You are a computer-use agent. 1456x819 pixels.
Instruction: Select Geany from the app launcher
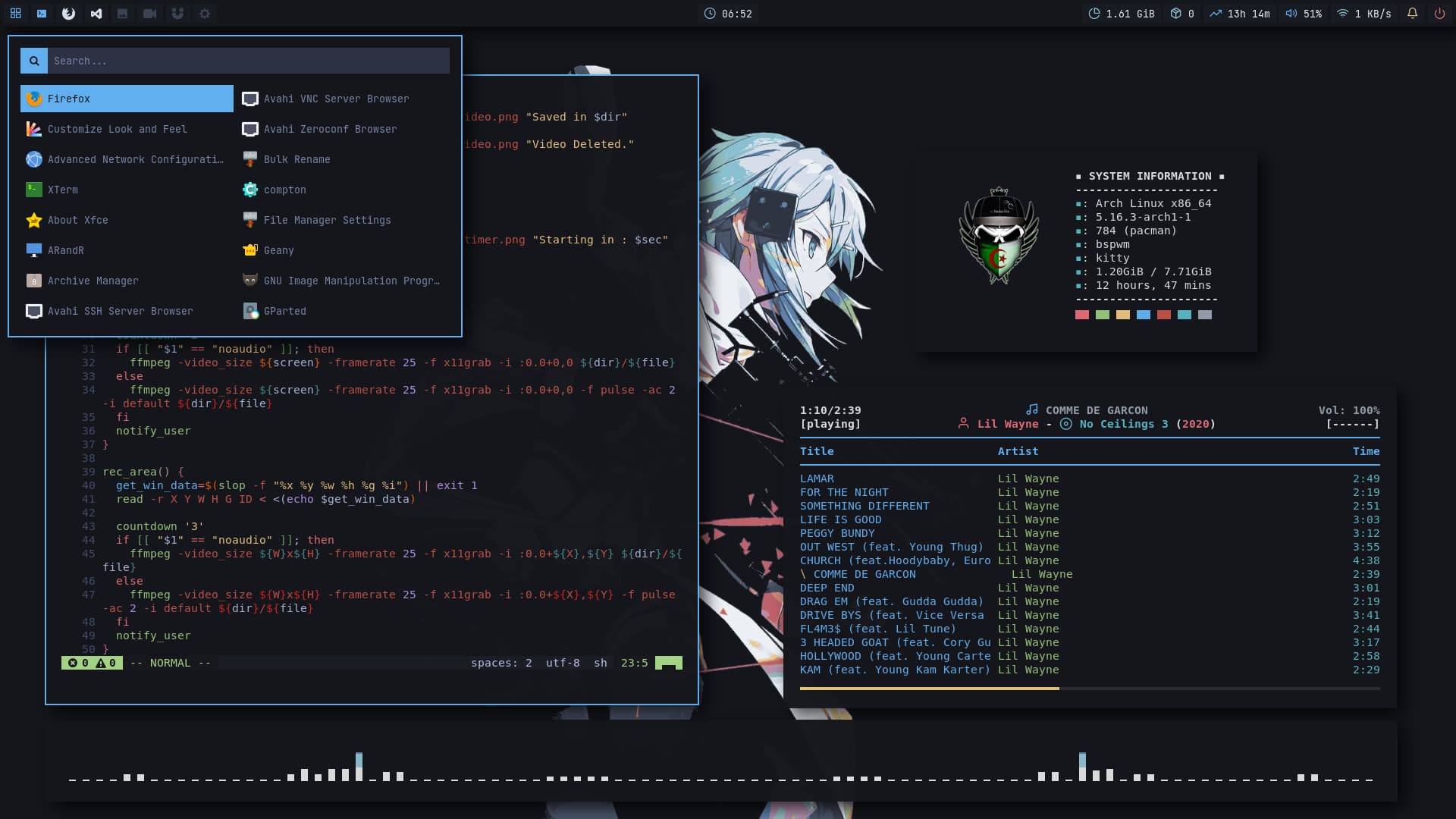[278, 250]
